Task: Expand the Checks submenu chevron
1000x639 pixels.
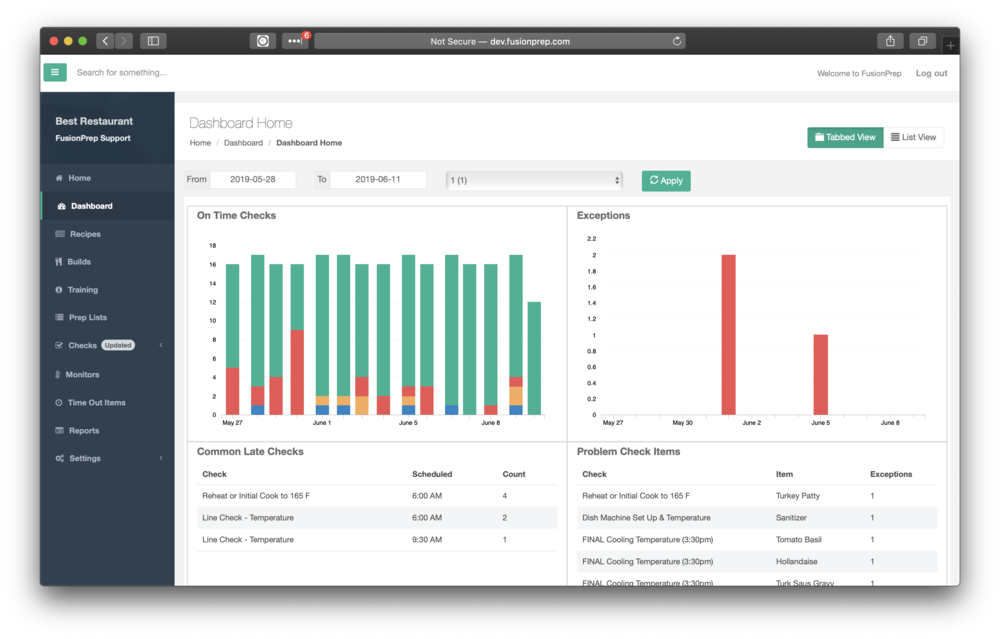Action: coord(161,345)
